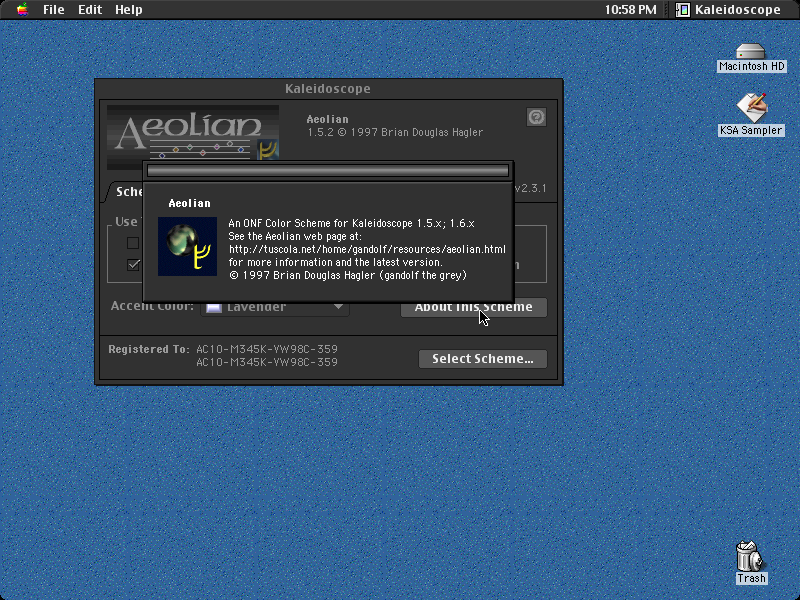Open the Apple menu

(x=22, y=9)
